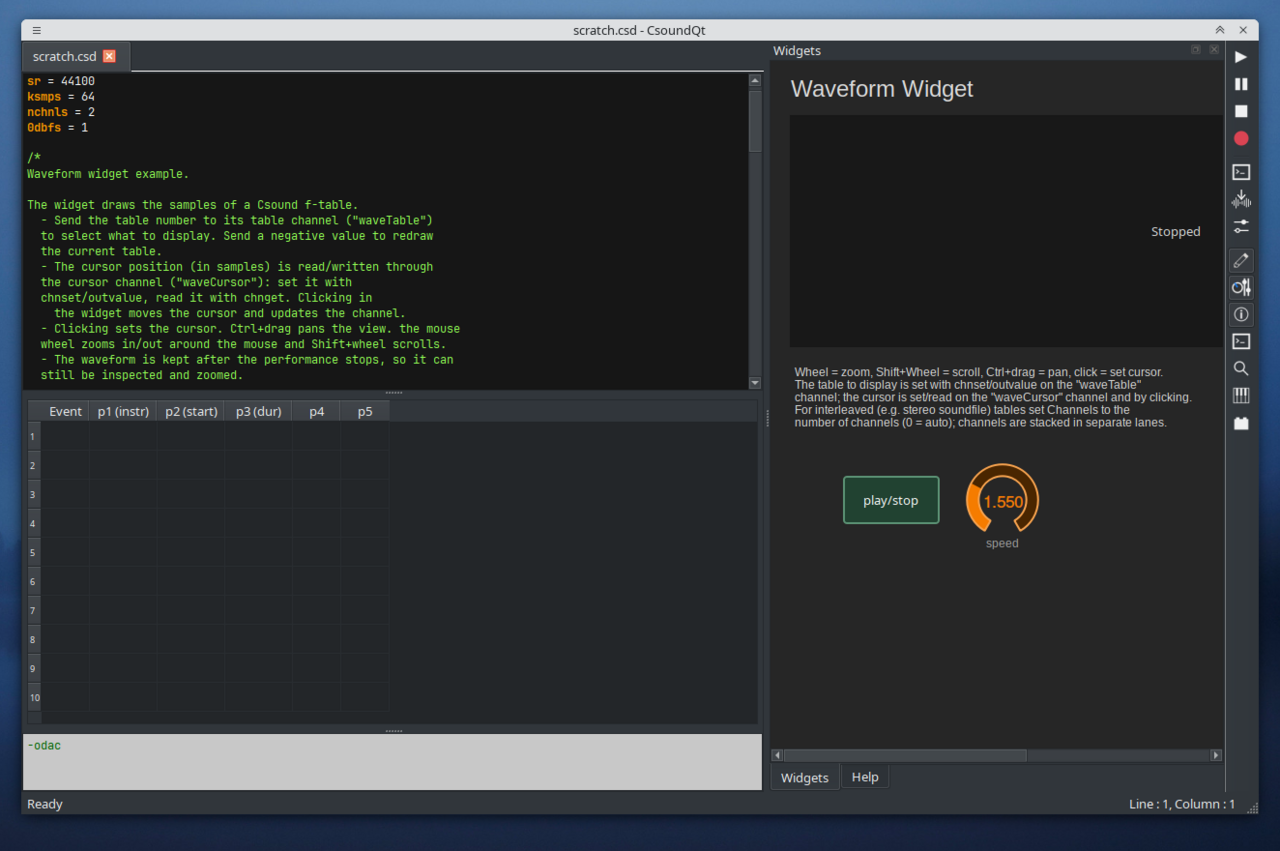Click the p4 column header
Image resolution: width=1280 pixels, height=851 pixels.
point(316,411)
